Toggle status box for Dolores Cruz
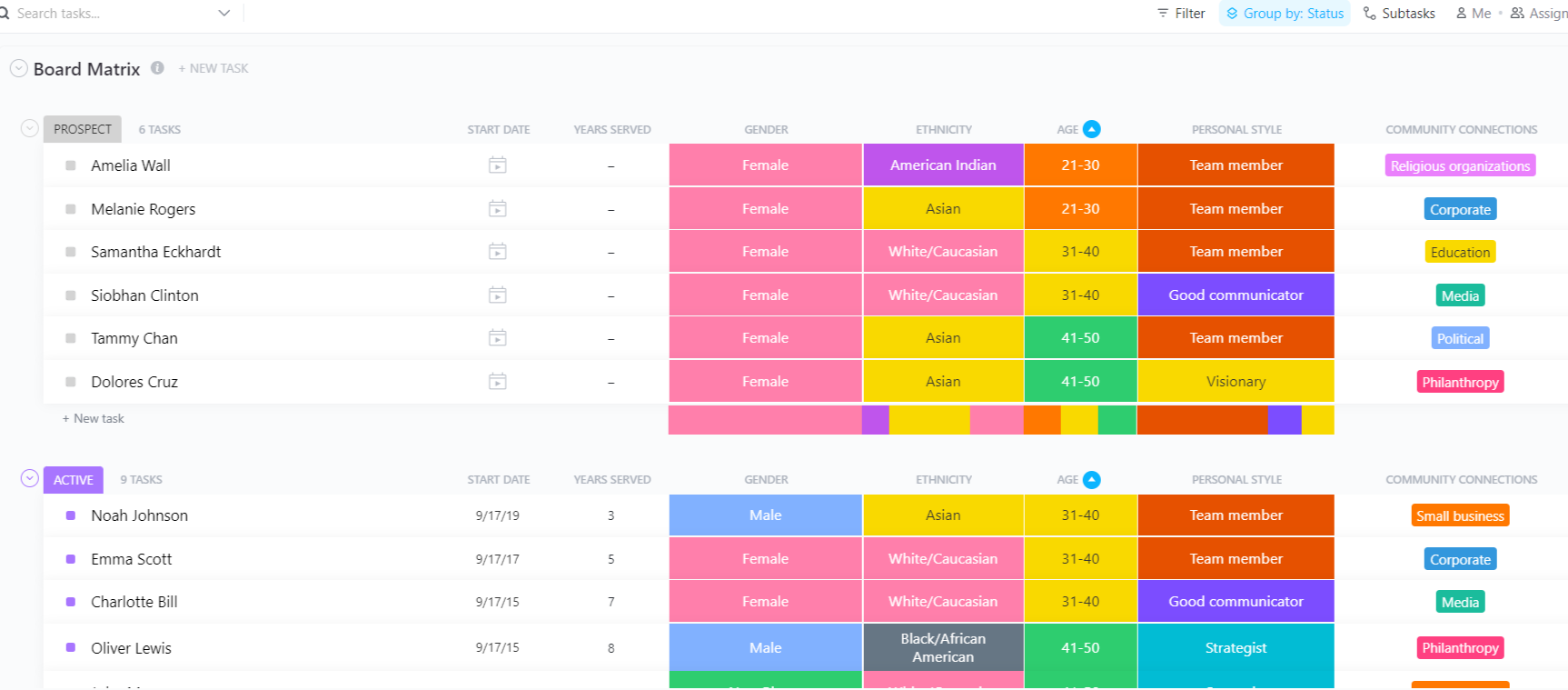 pyautogui.click(x=71, y=382)
